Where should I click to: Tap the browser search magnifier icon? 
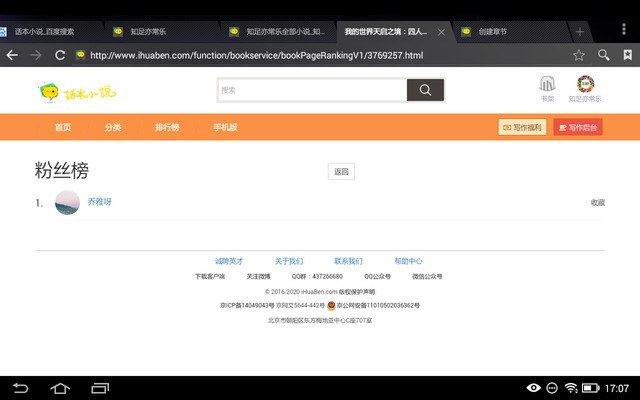point(604,55)
